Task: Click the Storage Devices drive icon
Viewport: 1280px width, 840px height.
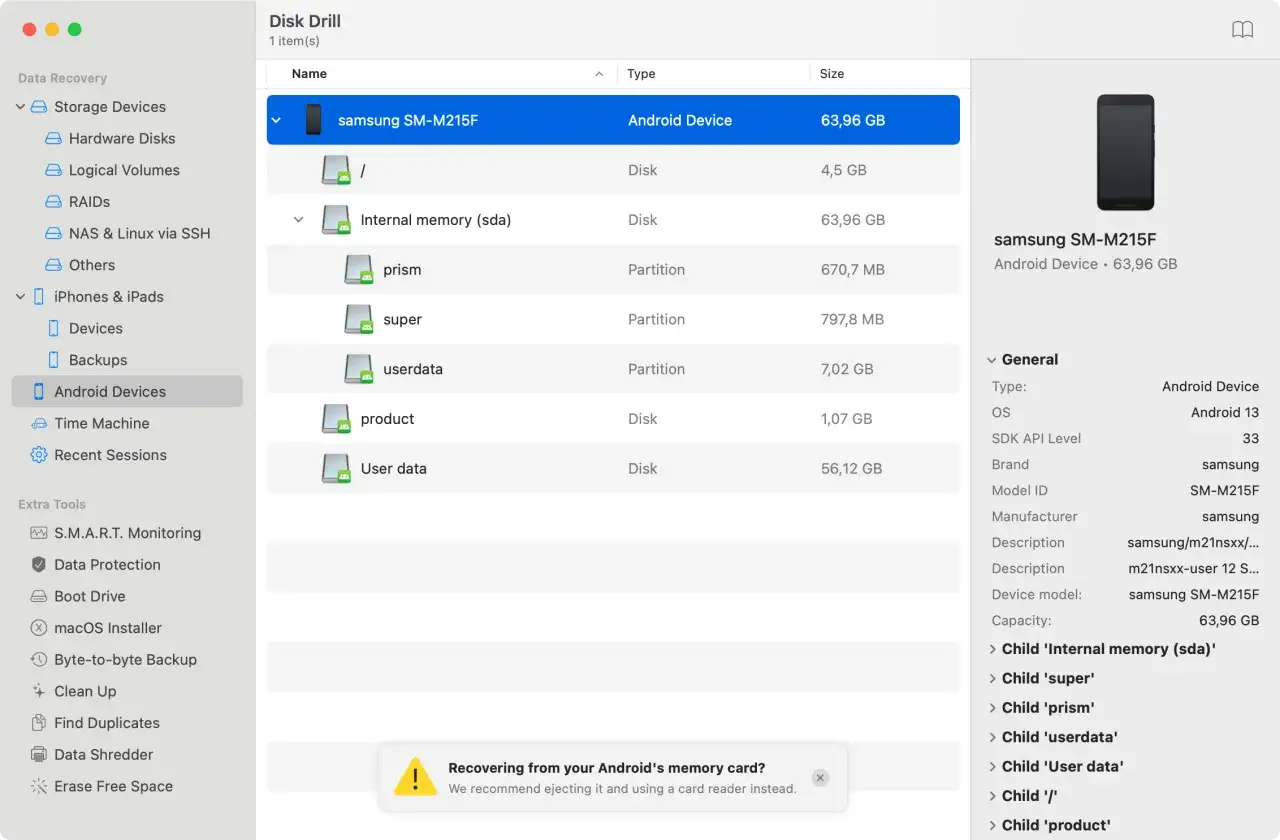Action: 39,107
